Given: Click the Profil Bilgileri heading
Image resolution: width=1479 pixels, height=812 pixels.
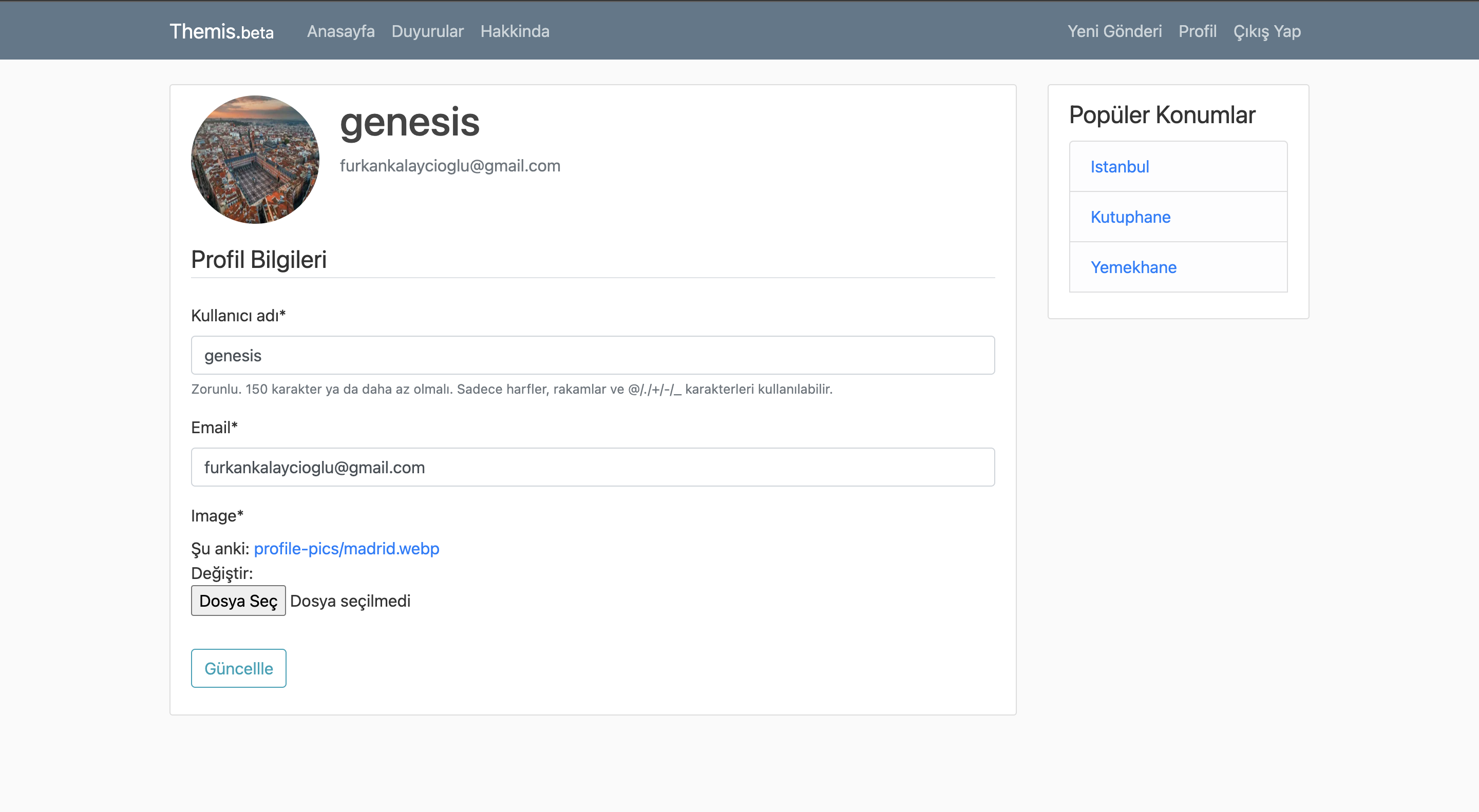Looking at the screenshot, I should point(258,259).
